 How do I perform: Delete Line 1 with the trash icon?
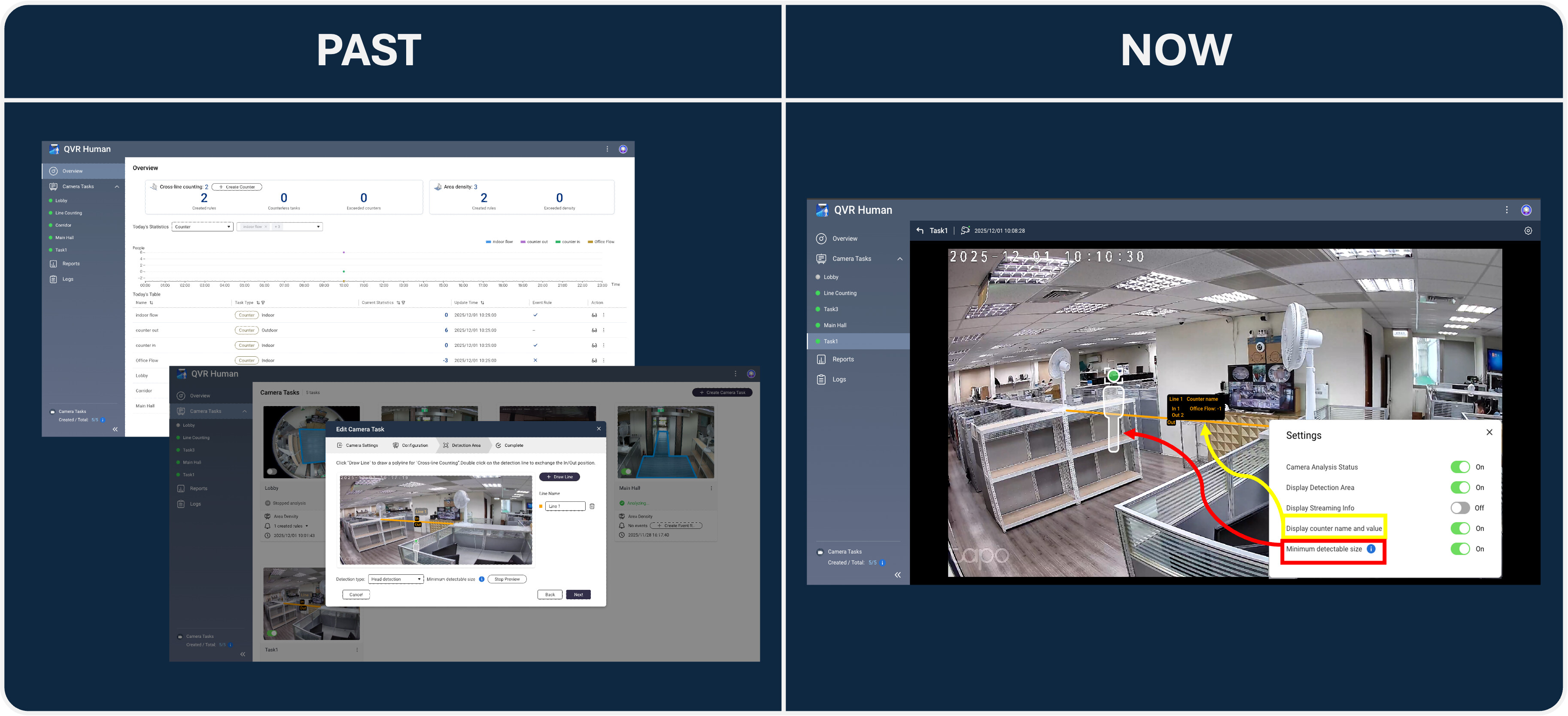pyautogui.click(x=592, y=506)
